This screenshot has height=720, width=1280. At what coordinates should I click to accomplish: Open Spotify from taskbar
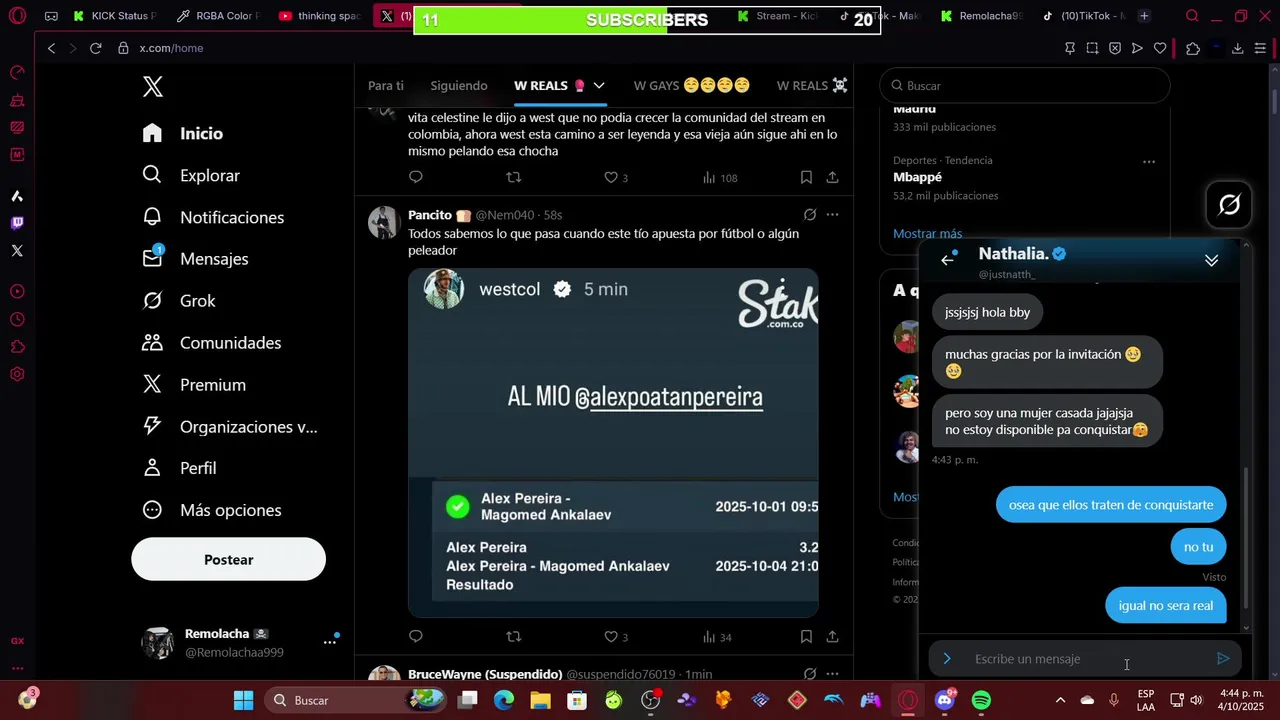[x=981, y=700]
